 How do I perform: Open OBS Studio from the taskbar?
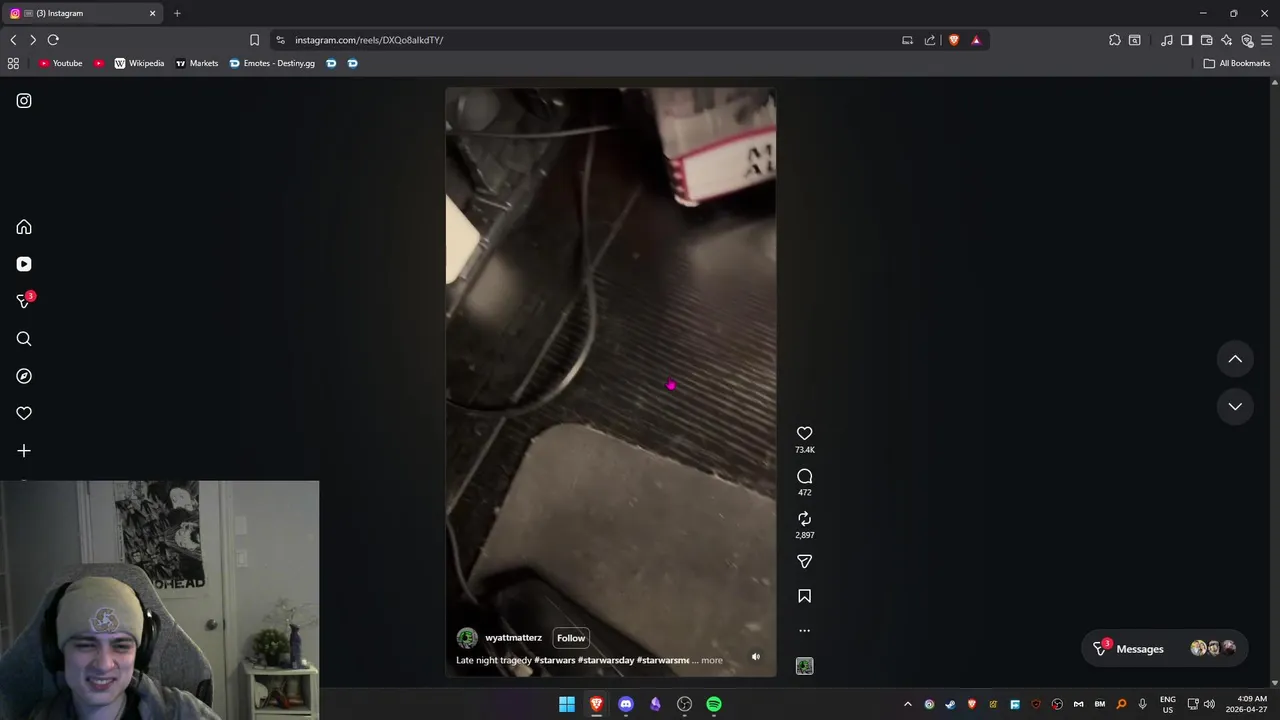point(685,704)
